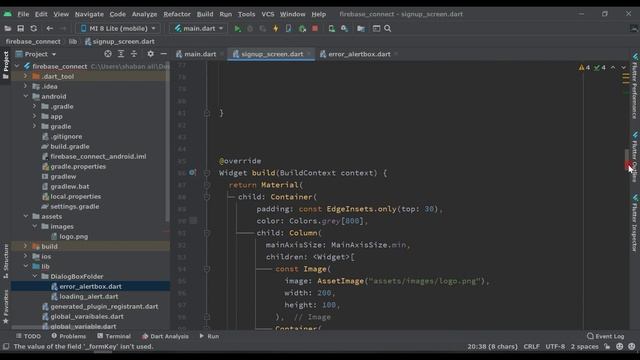Open the Navigate menu
The width and height of the screenshot is (640, 360).
click(x=89, y=14)
